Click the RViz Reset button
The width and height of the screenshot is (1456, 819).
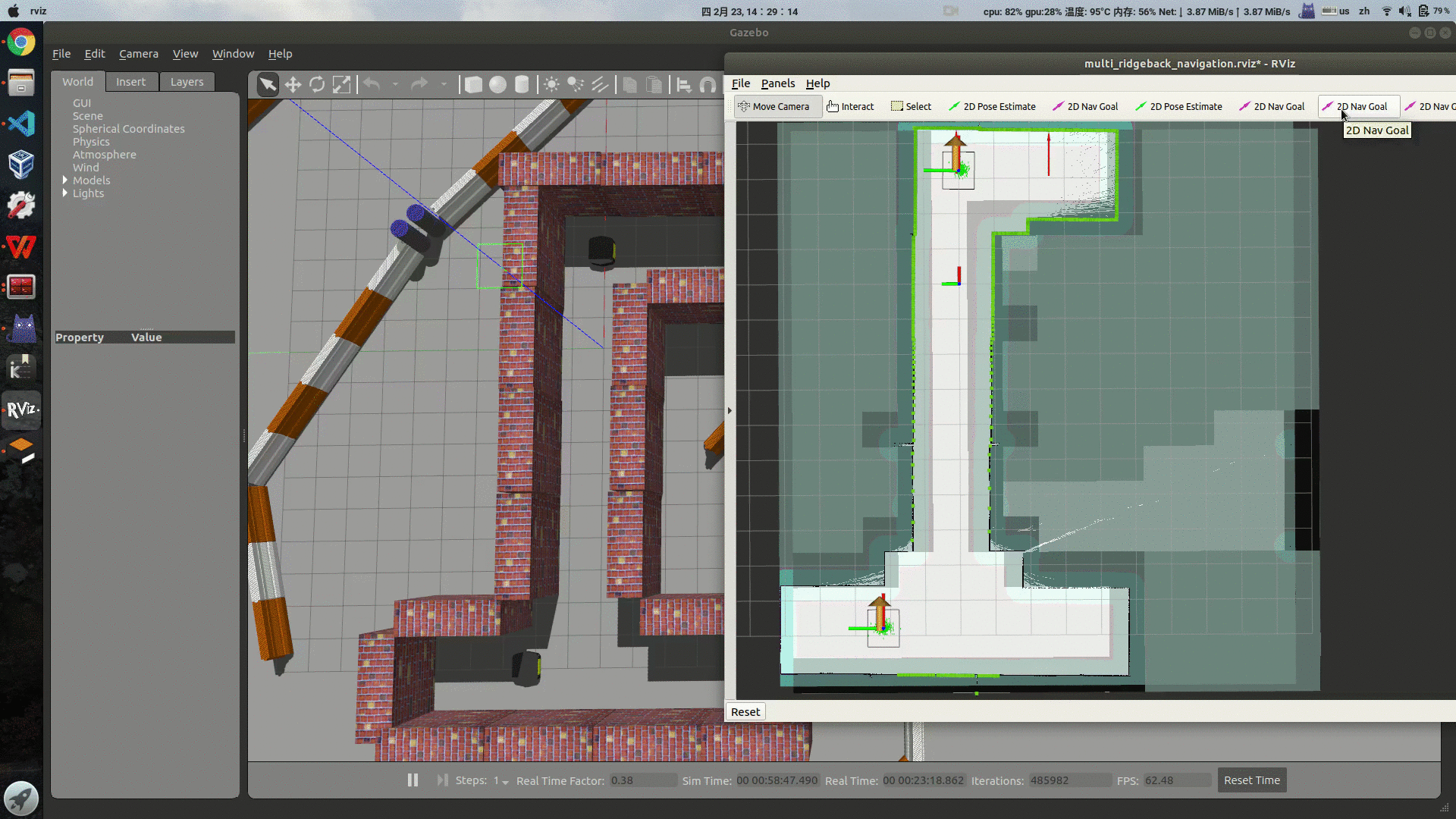coord(745,711)
